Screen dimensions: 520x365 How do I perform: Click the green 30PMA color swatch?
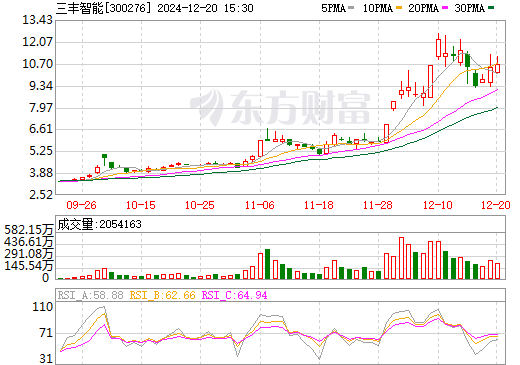click(x=491, y=8)
